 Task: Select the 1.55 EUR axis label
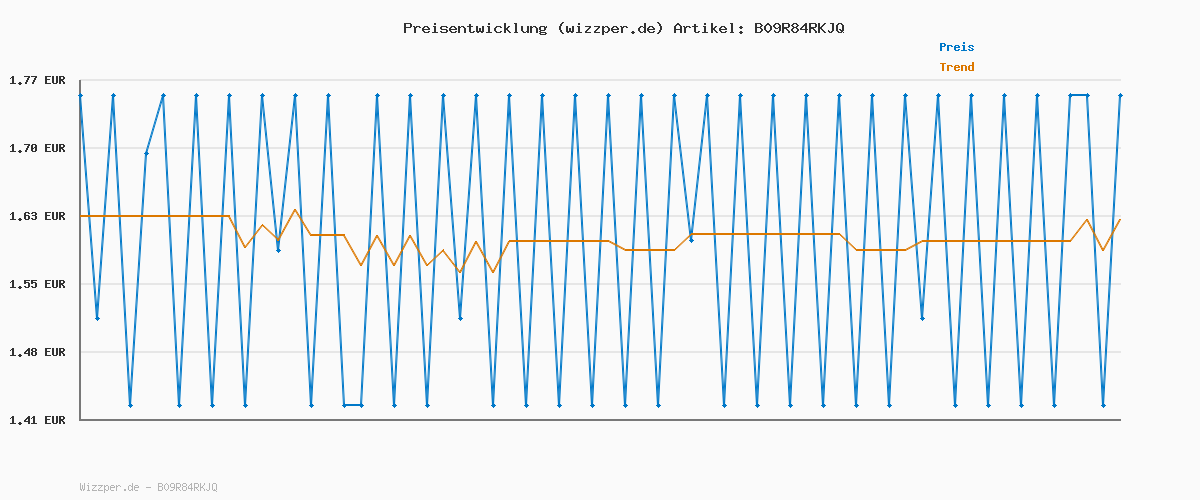[x=37, y=284]
